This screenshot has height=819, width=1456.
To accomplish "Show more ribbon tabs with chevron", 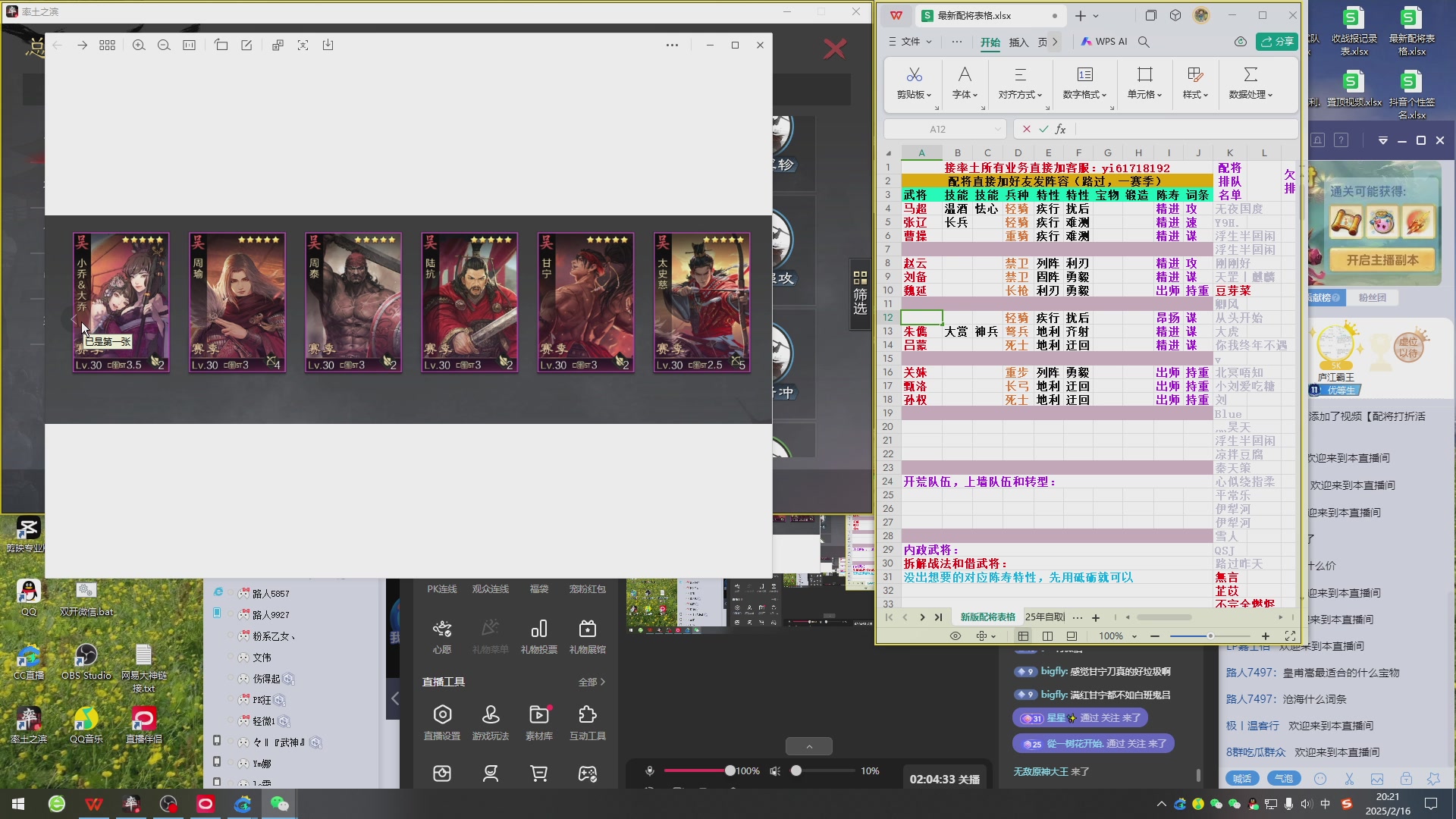I will click(x=1055, y=42).
